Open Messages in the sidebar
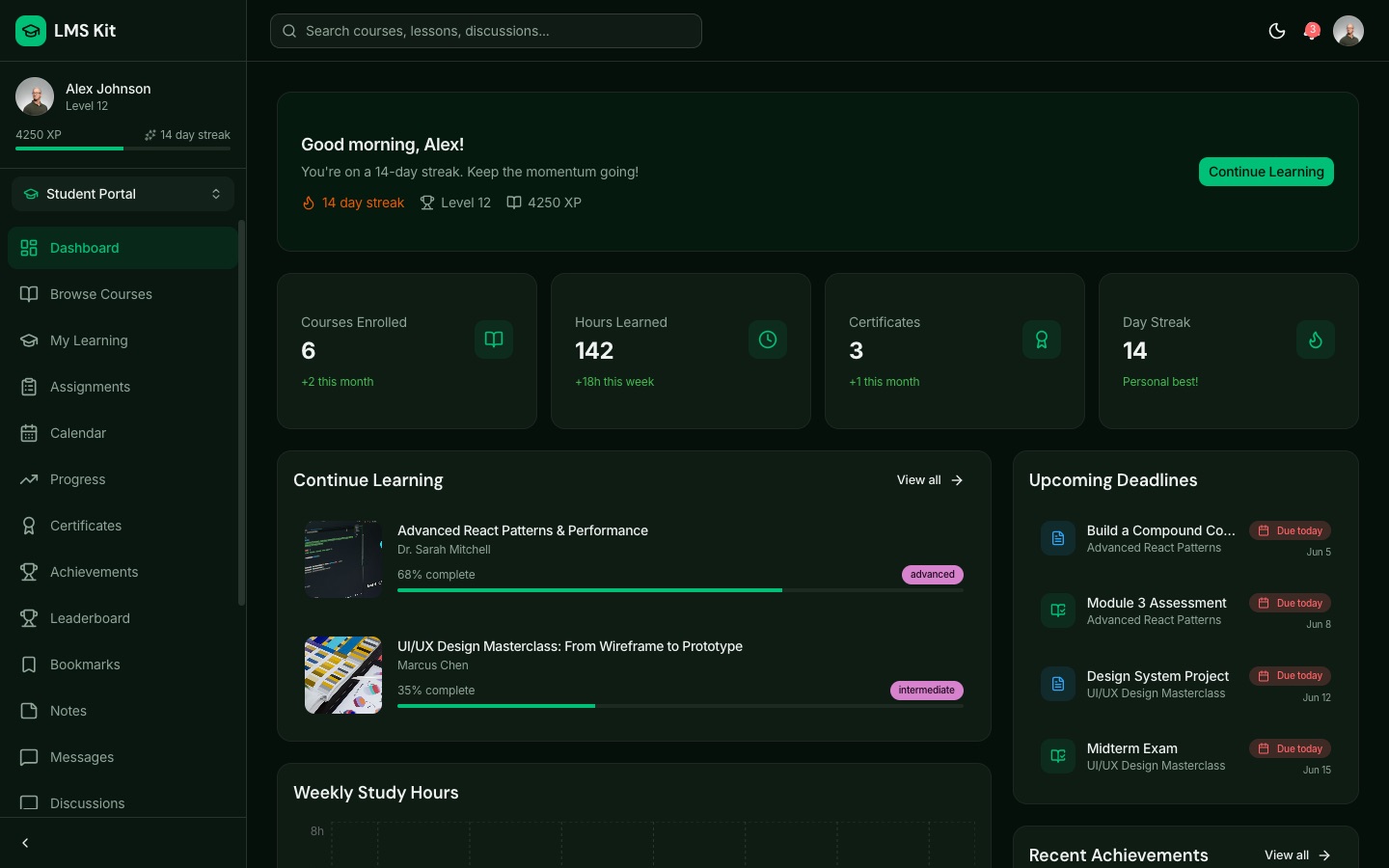Image resolution: width=1389 pixels, height=868 pixels. click(123, 757)
